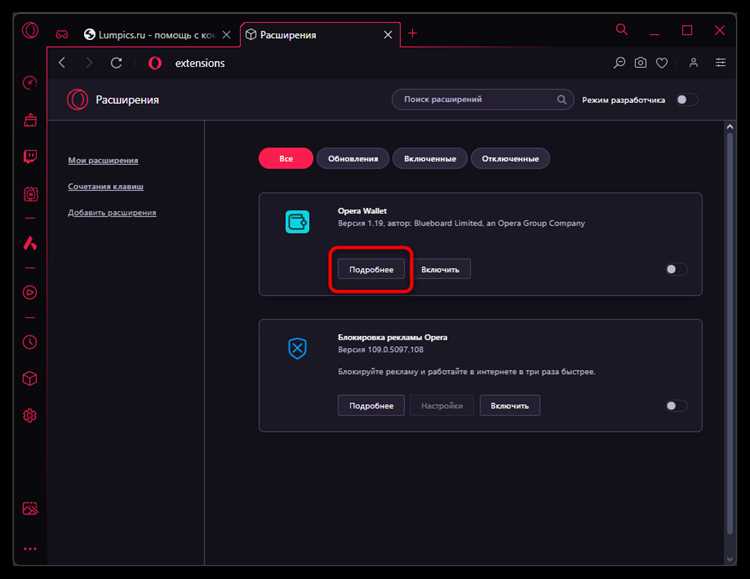Select the 'Все' filter tab
Viewport: 750px width, 579px height.
point(286,158)
